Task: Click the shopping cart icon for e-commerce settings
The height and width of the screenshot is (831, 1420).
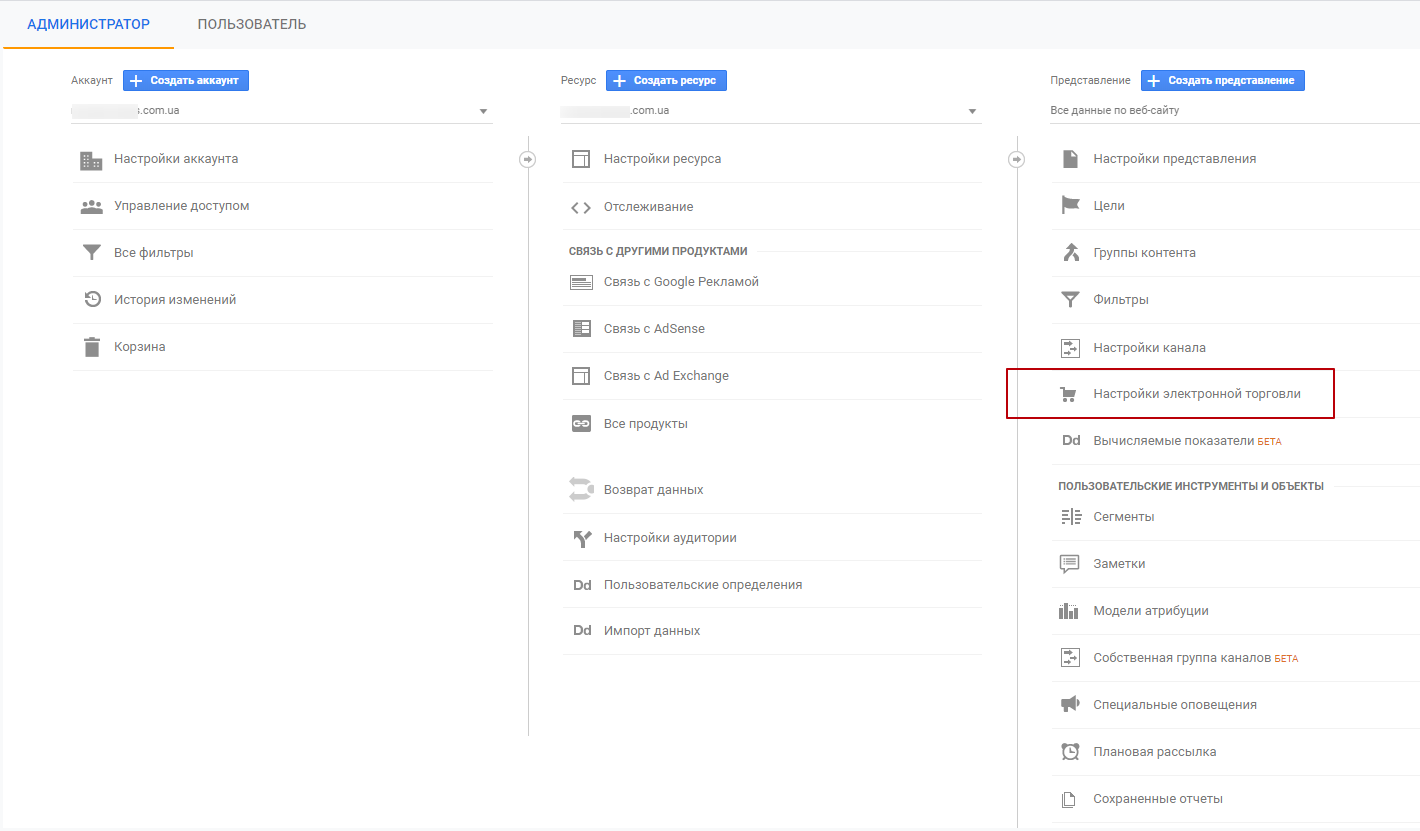Action: click(1068, 395)
